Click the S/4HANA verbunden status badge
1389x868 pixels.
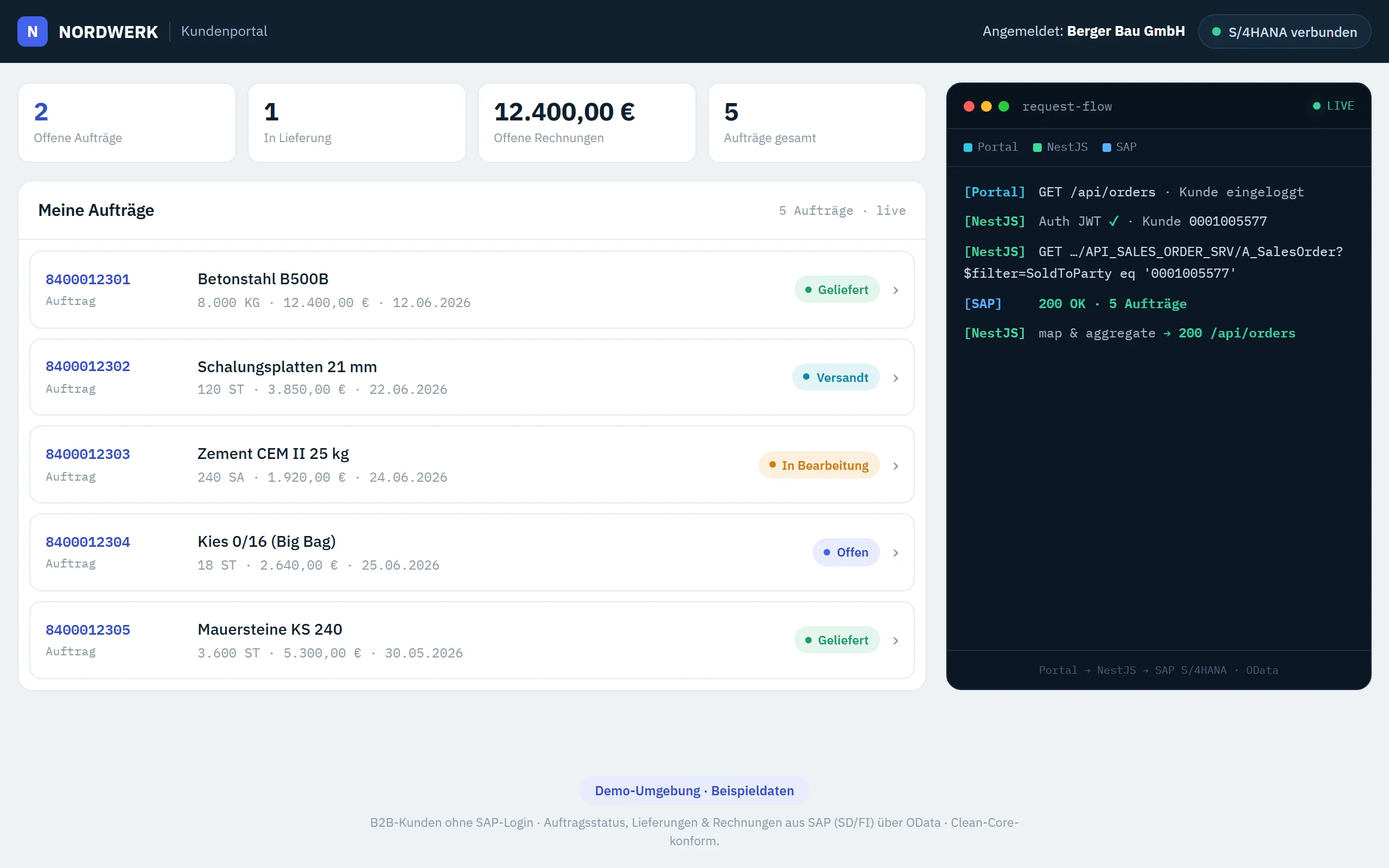pos(1284,31)
